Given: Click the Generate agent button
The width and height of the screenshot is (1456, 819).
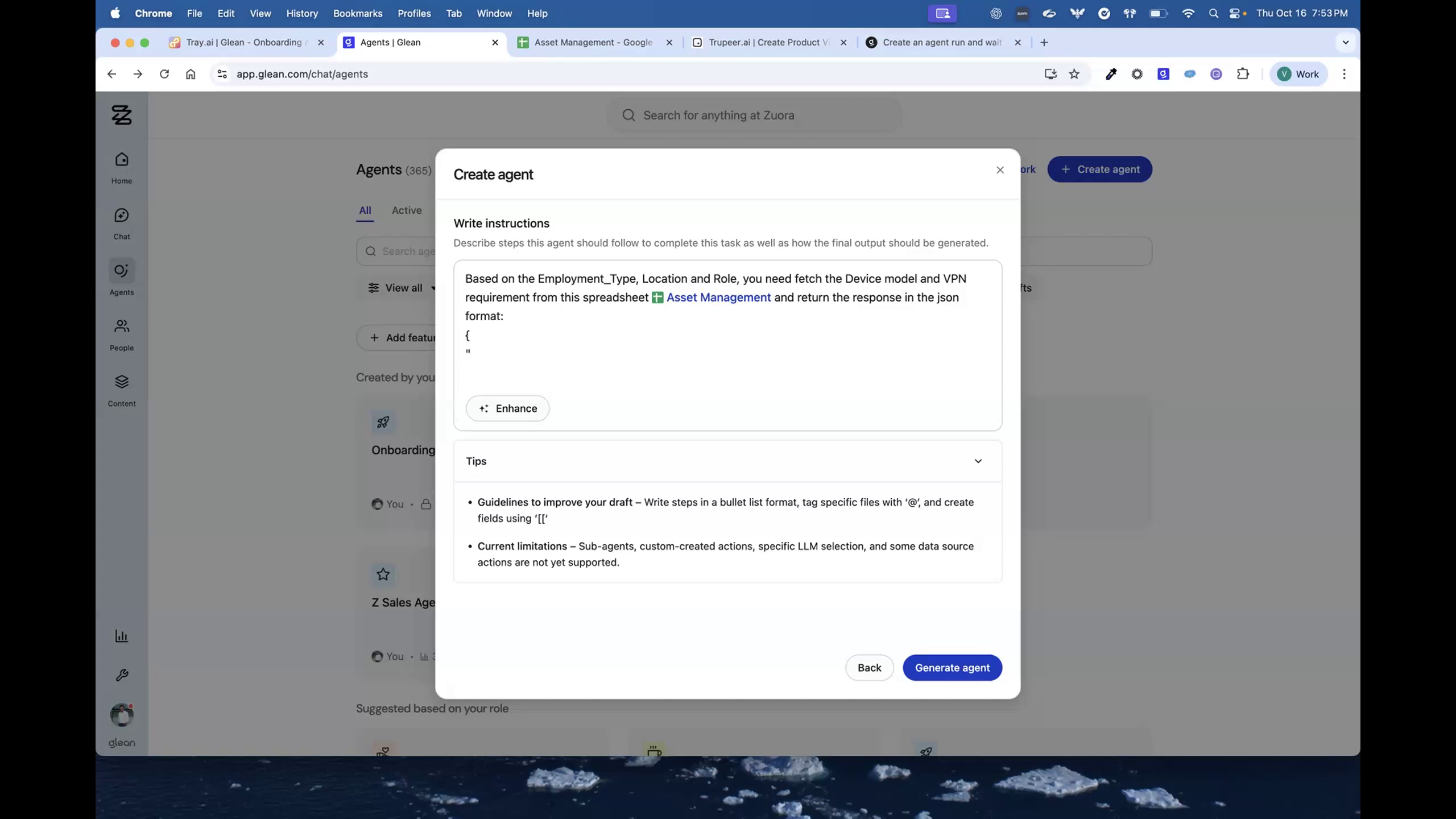Looking at the screenshot, I should [x=952, y=667].
